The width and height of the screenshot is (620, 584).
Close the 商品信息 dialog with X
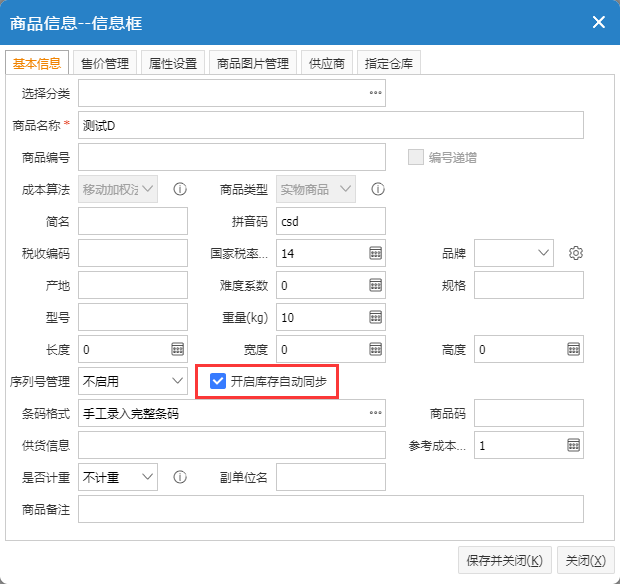point(599,22)
